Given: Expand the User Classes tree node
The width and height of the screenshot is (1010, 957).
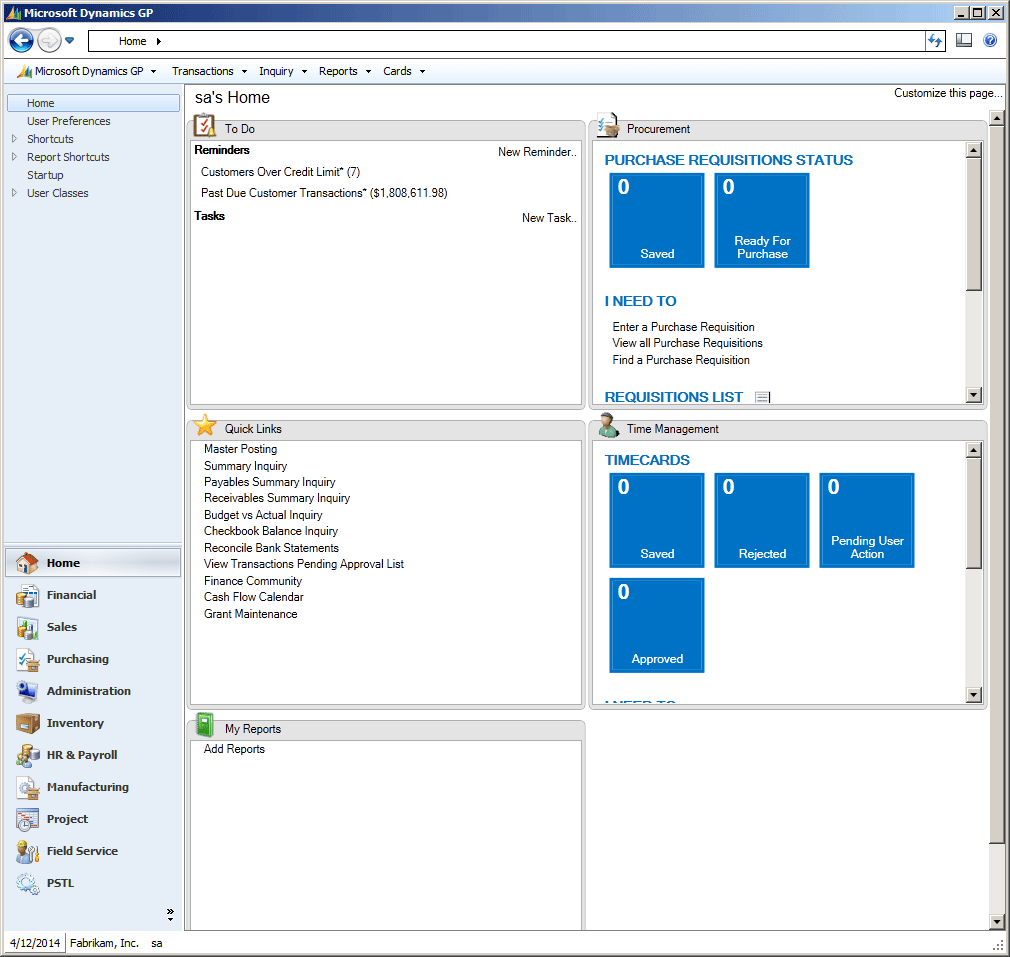Looking at the screenshot, I should pos(14,193).
